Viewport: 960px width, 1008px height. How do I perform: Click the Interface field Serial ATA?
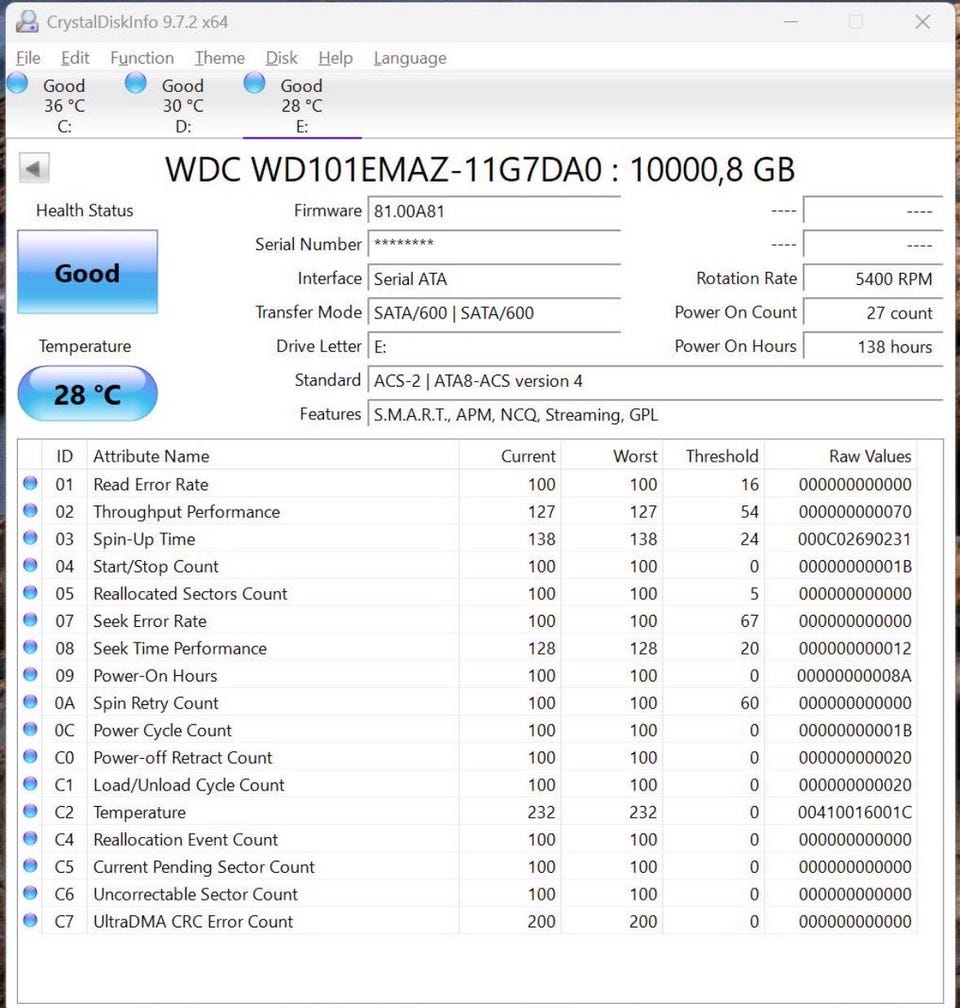pos(494,279)
